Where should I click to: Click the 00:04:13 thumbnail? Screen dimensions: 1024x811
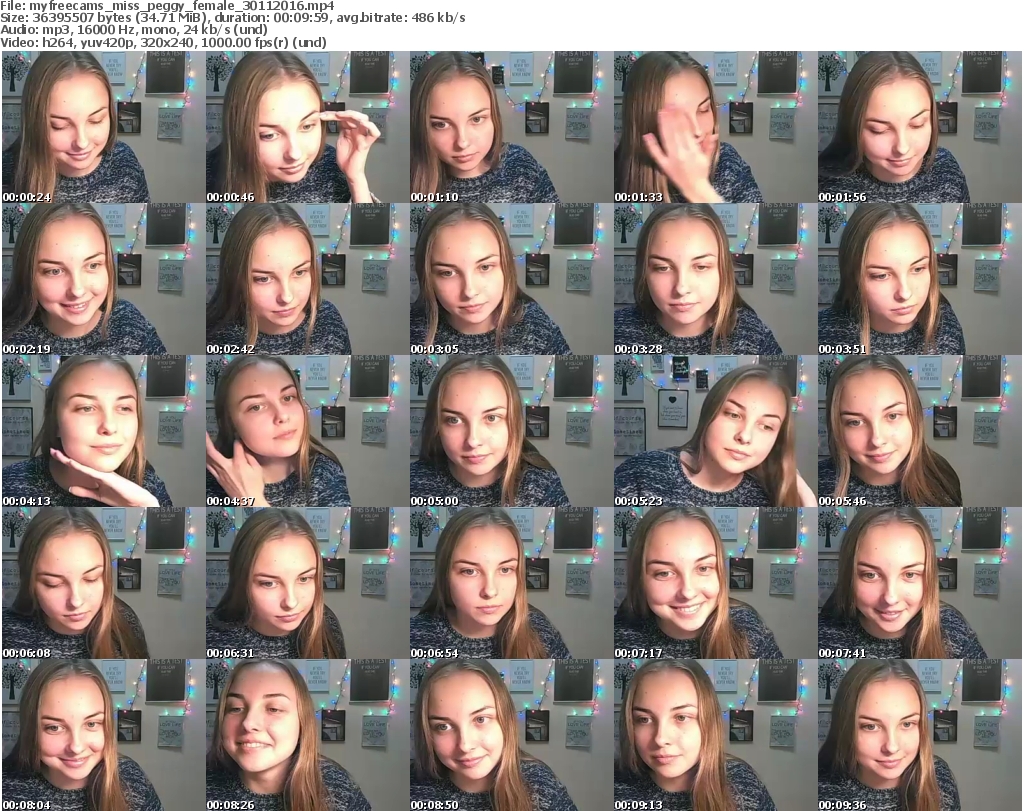tap(103, 431)
